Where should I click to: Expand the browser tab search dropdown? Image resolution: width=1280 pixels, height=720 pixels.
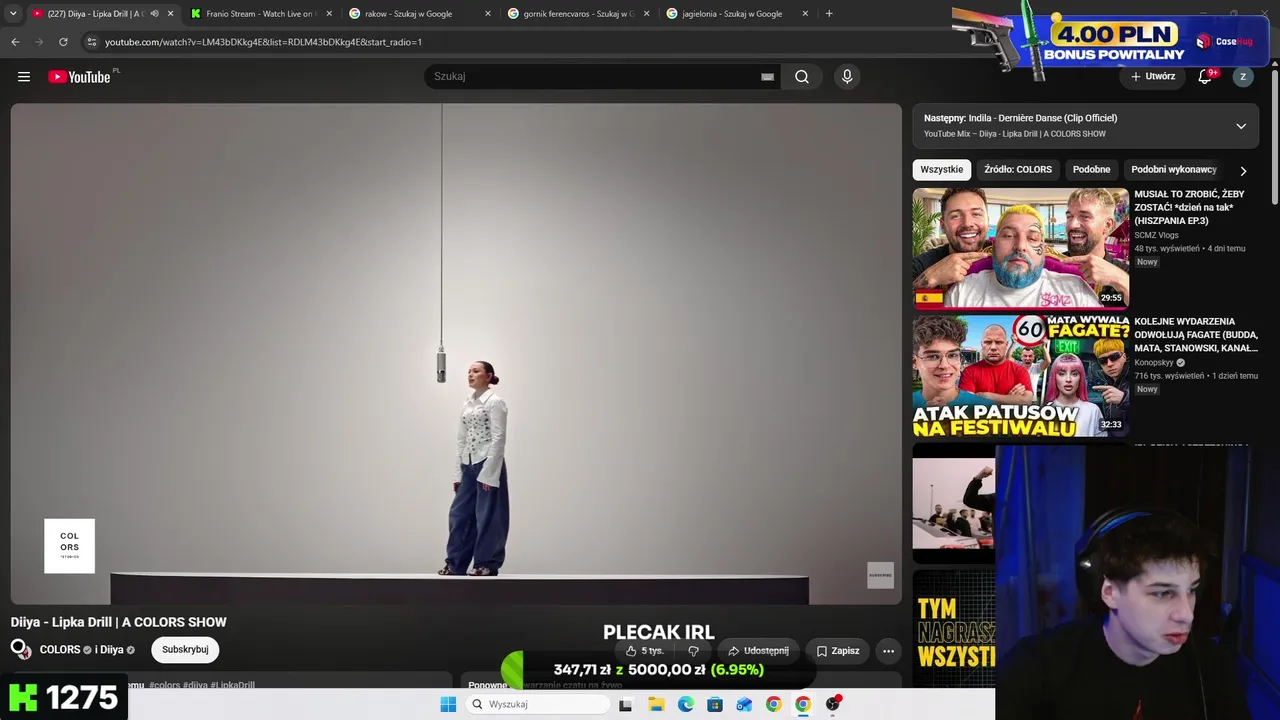click(x=13, y=14)
